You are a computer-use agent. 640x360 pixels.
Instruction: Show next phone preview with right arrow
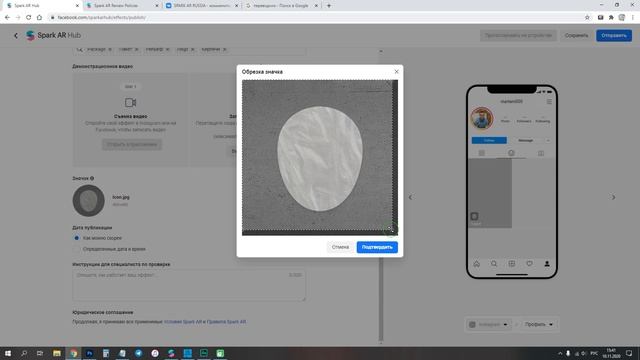(x=613, y=197)
